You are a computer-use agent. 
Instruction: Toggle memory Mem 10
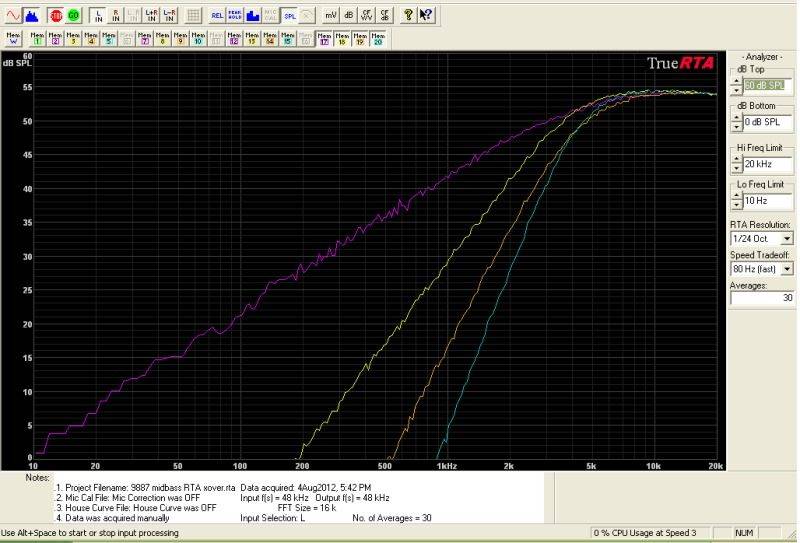(x=198, y=38)
